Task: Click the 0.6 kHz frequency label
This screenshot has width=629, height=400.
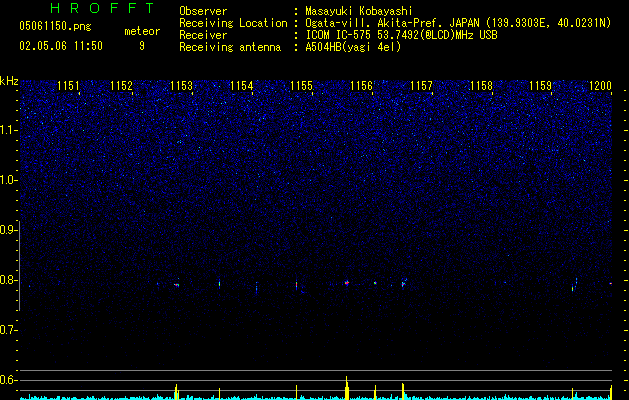Action: (x=8, y=380)
